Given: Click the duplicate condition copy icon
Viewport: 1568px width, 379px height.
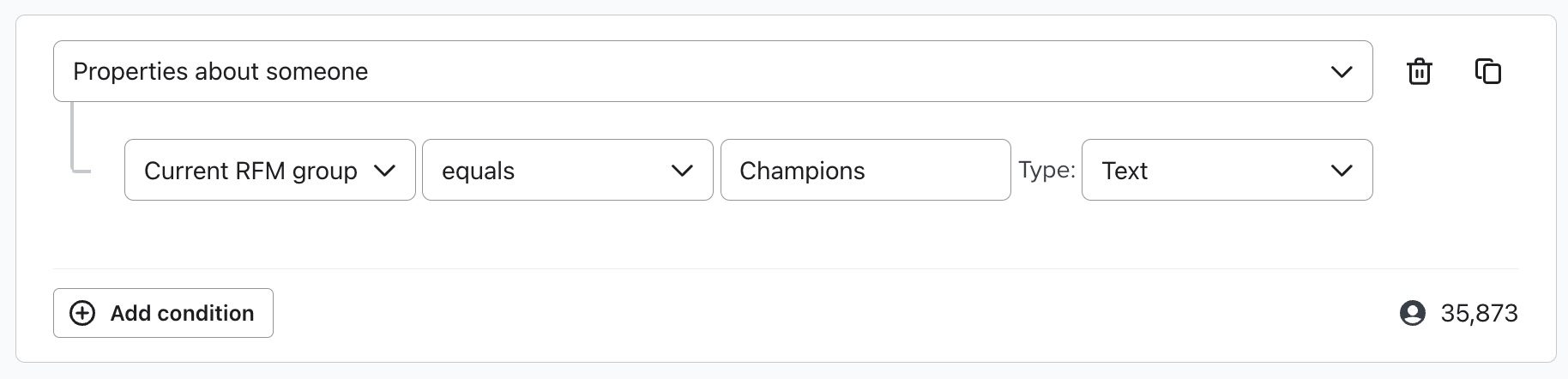Looking at the screenshot, I should point(1488,71).
